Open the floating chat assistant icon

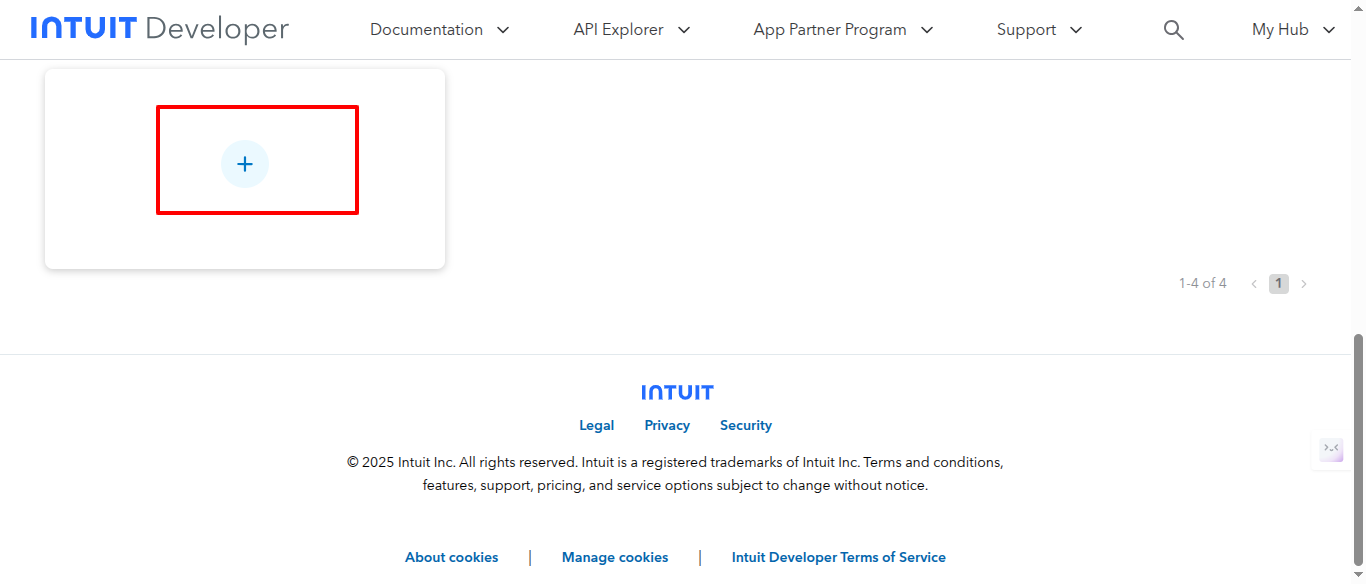click(x=1331, y=449)
